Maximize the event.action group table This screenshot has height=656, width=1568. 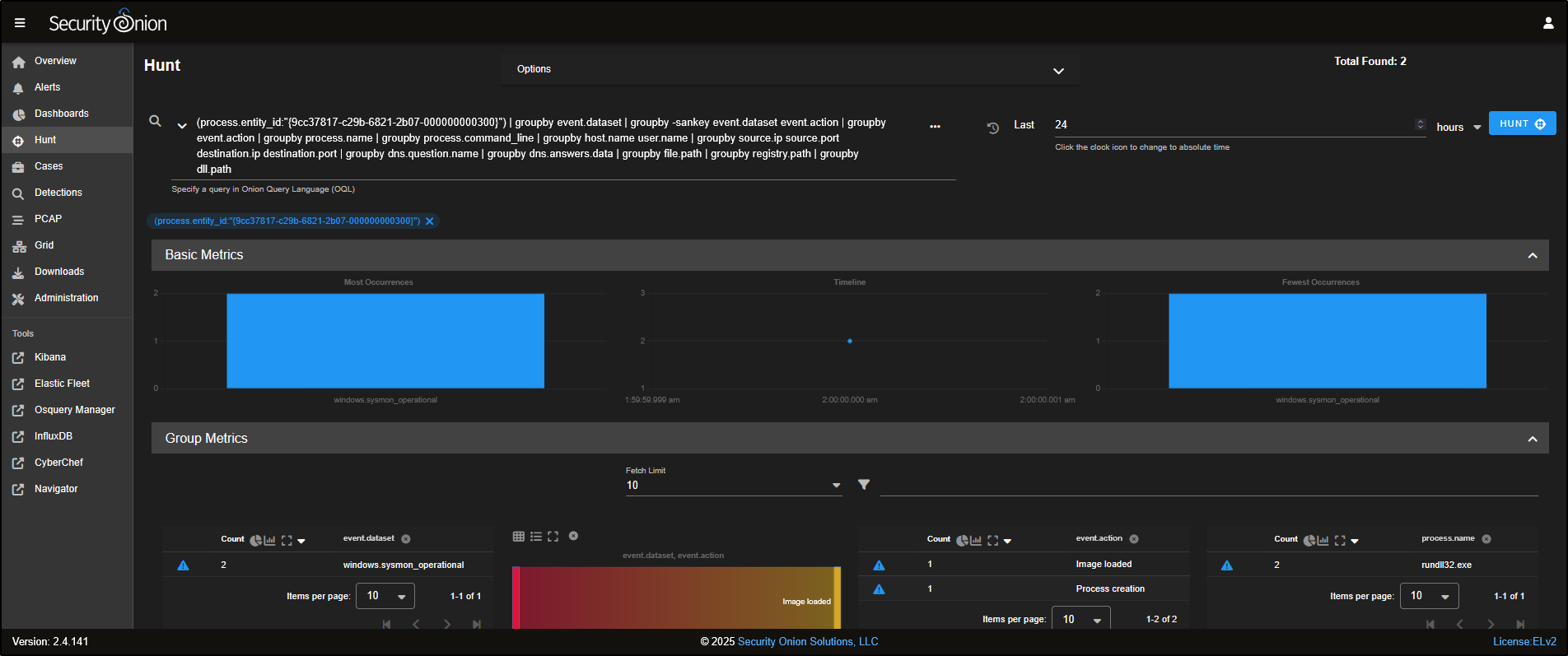(x=992, y=541)
